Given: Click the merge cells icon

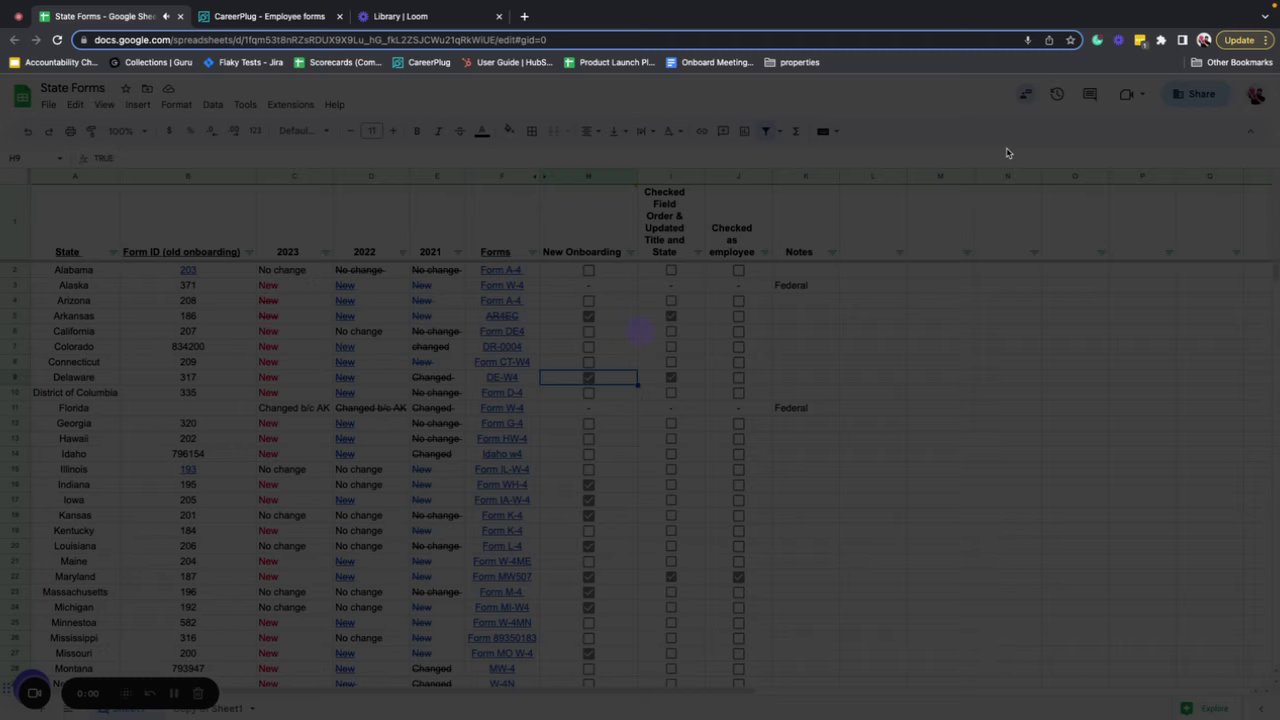Looking at the screenshot, I should (x=553, y=131).
